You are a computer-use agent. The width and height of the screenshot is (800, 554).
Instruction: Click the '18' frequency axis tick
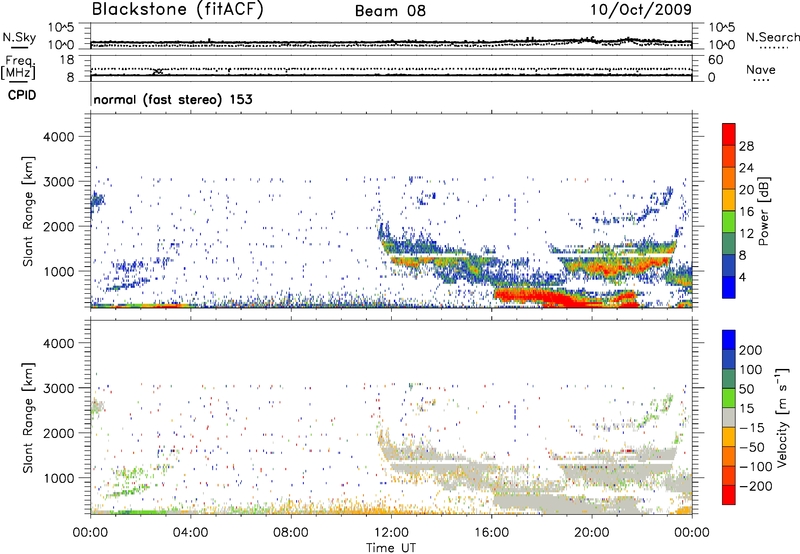(67, 60)
